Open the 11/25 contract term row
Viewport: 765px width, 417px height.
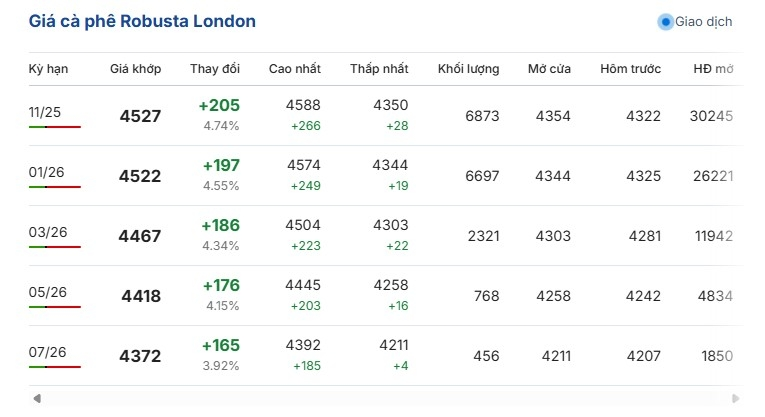[45, 112]
